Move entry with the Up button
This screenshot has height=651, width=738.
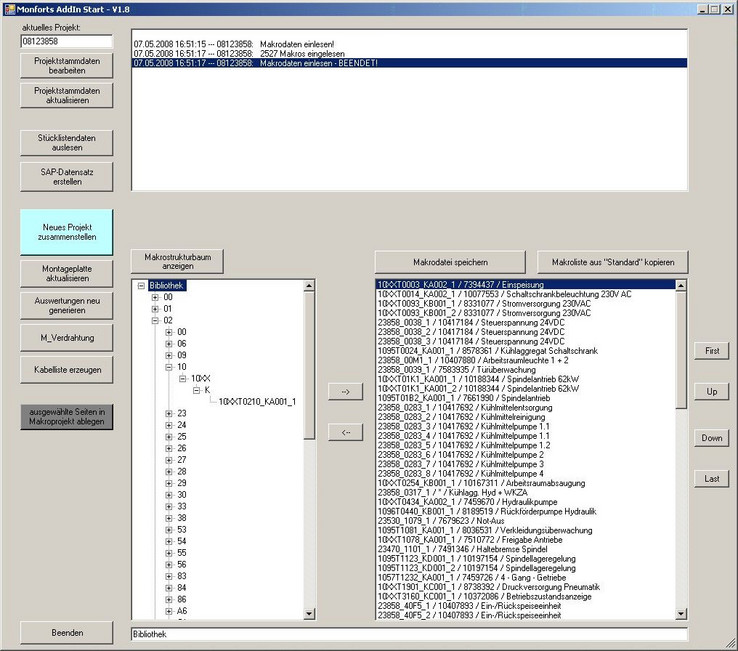coord(712,392)
